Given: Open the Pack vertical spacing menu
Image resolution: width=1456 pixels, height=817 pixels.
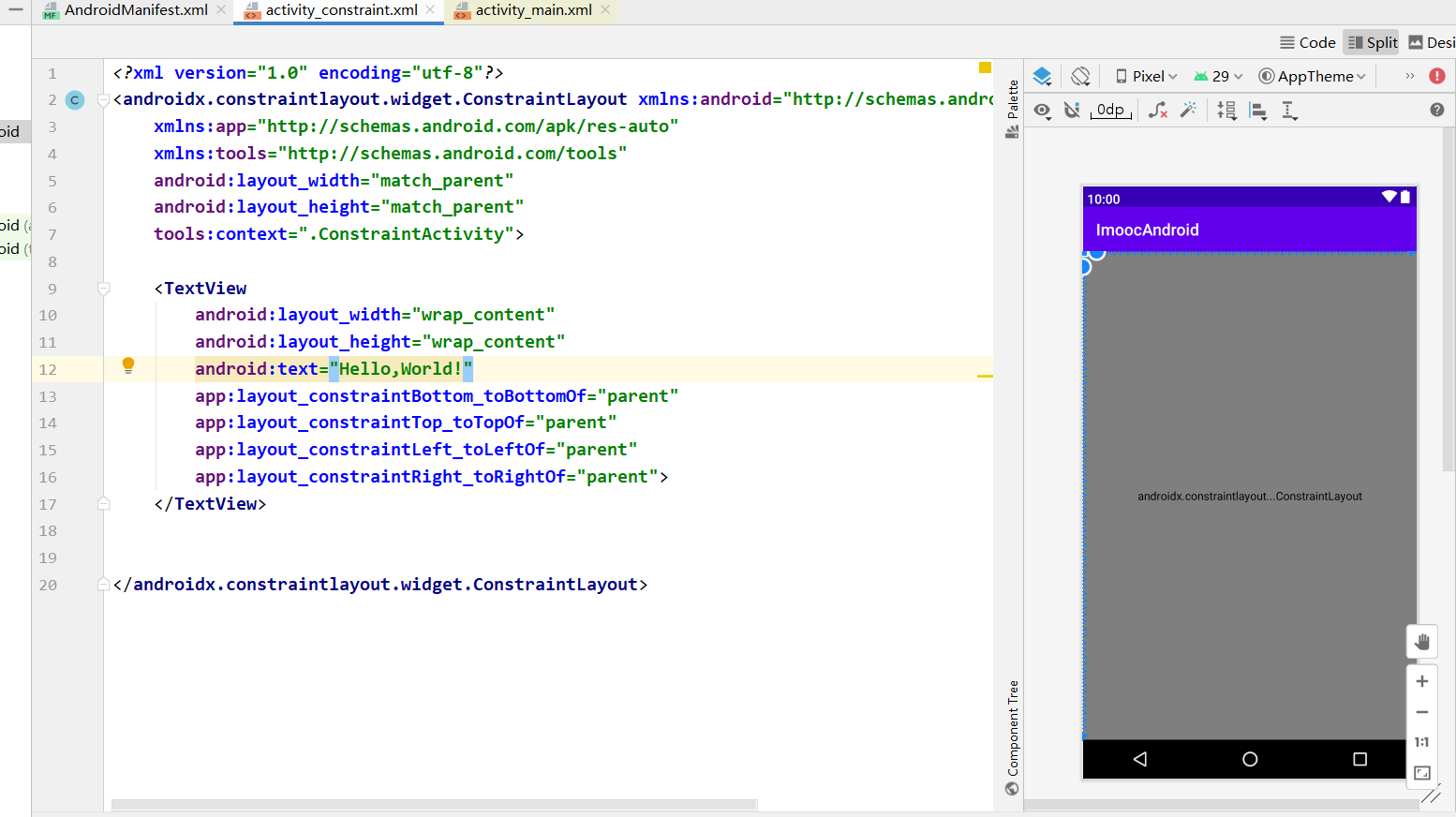Looking at the screenshot, I should coord(1226,111).
